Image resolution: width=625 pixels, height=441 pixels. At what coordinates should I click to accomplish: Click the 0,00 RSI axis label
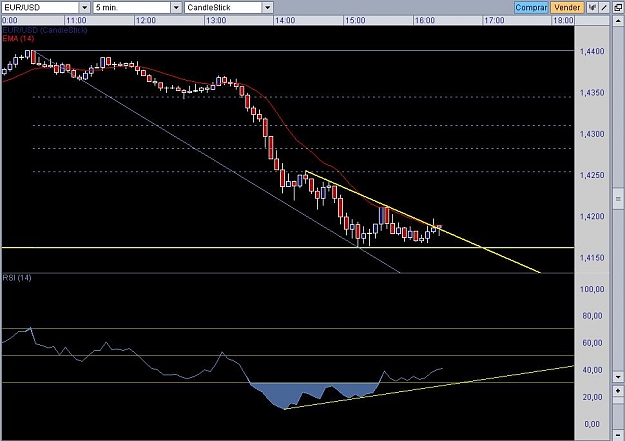(x=592, y=424)
